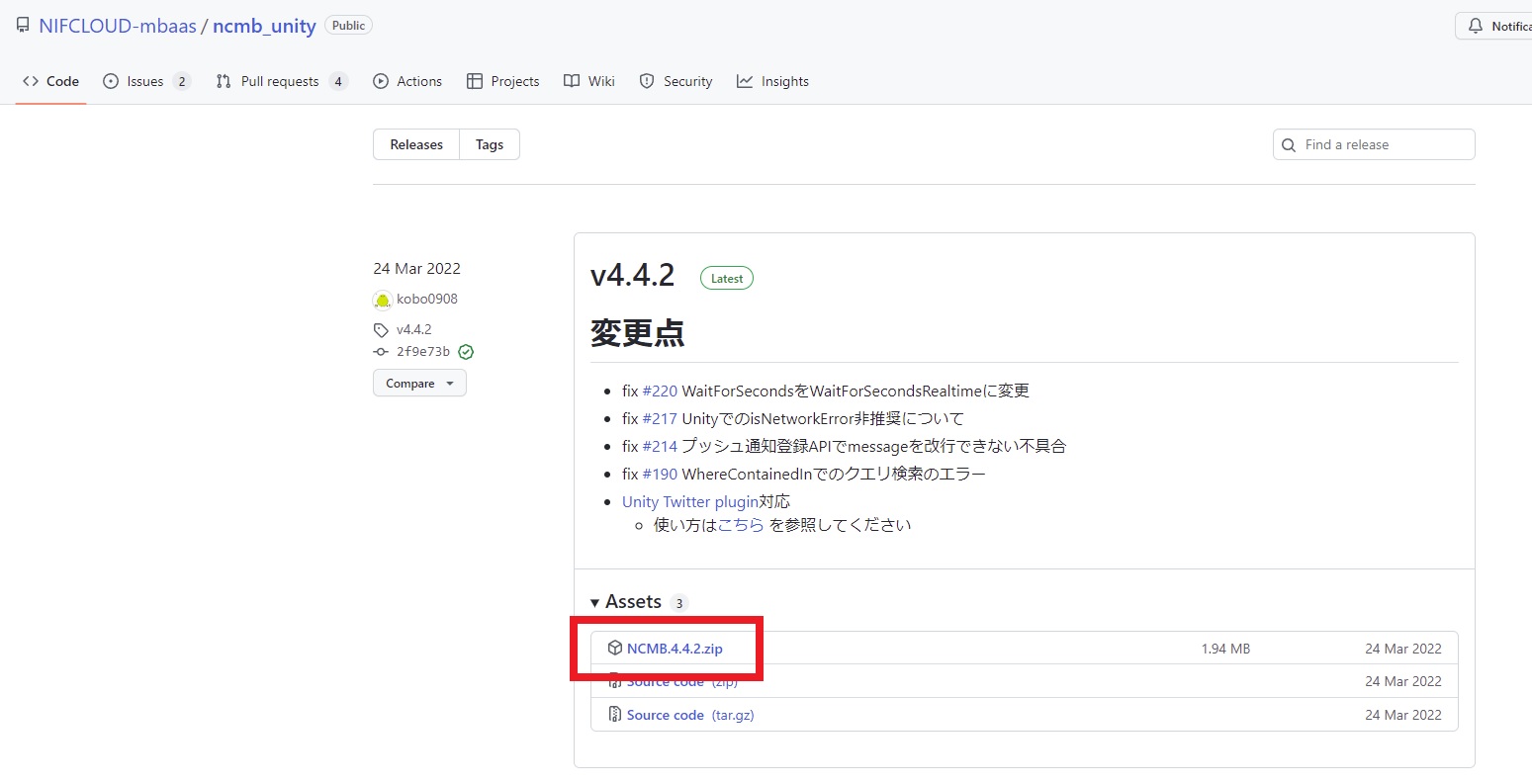Click the verified checkmark badge near 2f9e73b
1532x784 pixels.
[465, 351]
